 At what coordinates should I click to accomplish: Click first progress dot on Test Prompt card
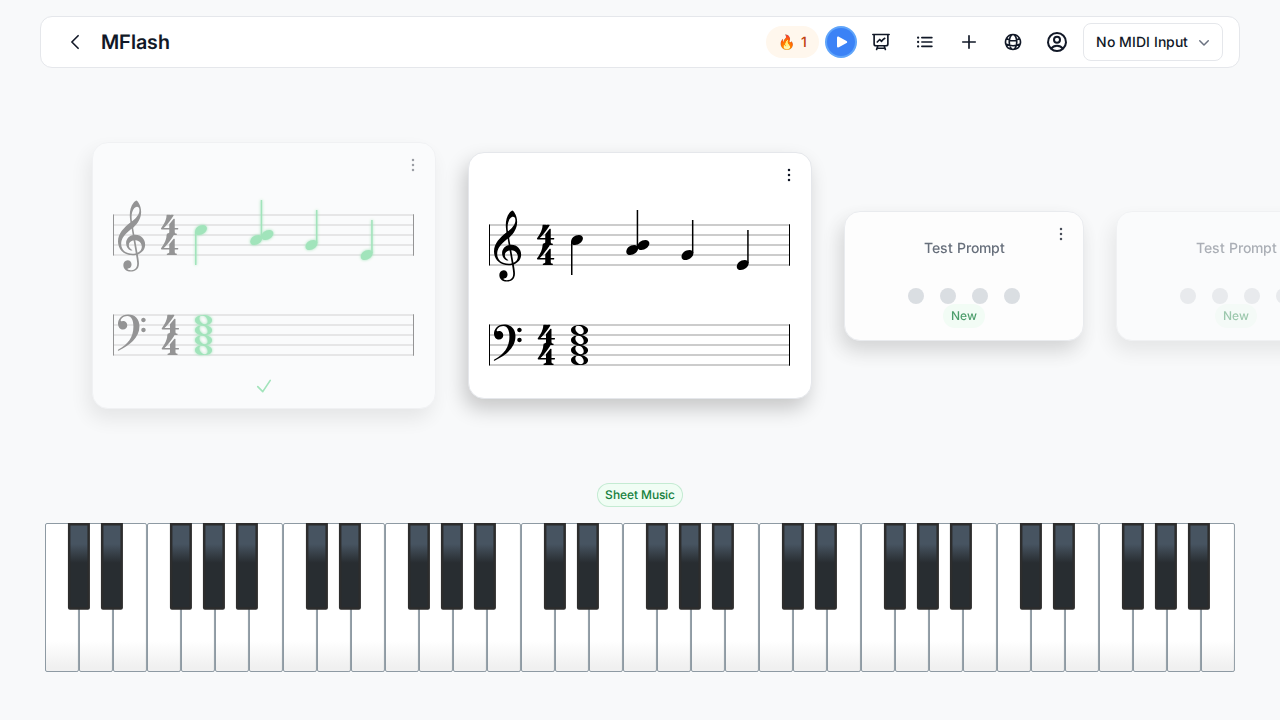tap(916, 296)
